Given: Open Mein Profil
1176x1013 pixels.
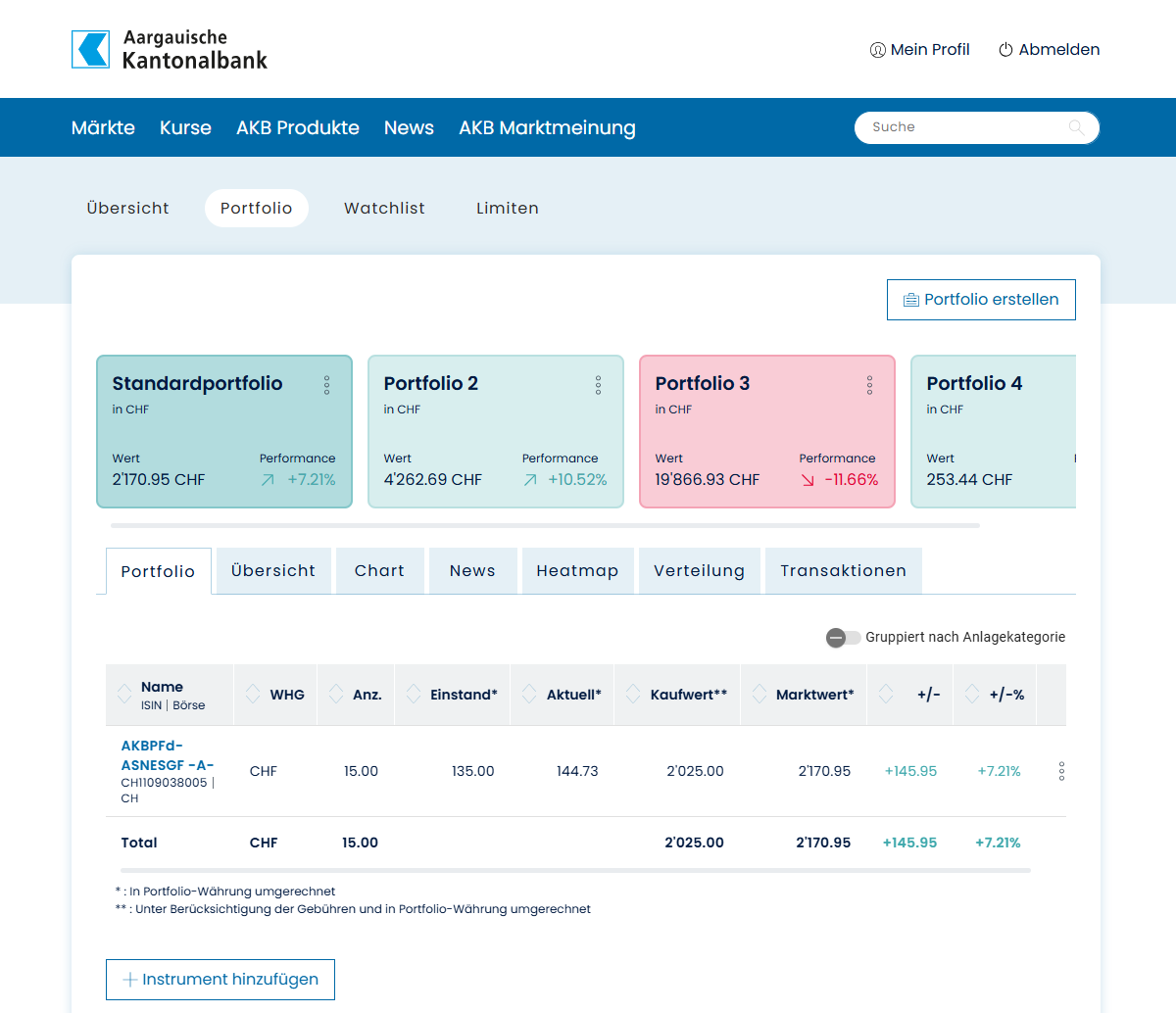Looking at the screenshot, I should coord(919,49).
